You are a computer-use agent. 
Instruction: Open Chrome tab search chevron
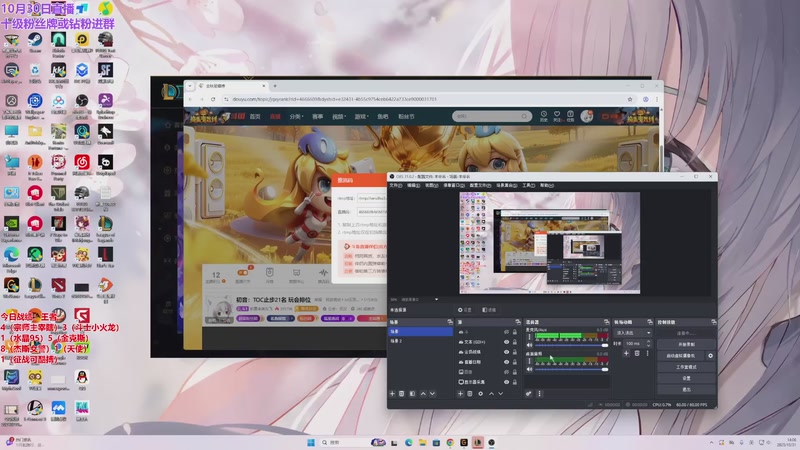click(x=190, y=86)
